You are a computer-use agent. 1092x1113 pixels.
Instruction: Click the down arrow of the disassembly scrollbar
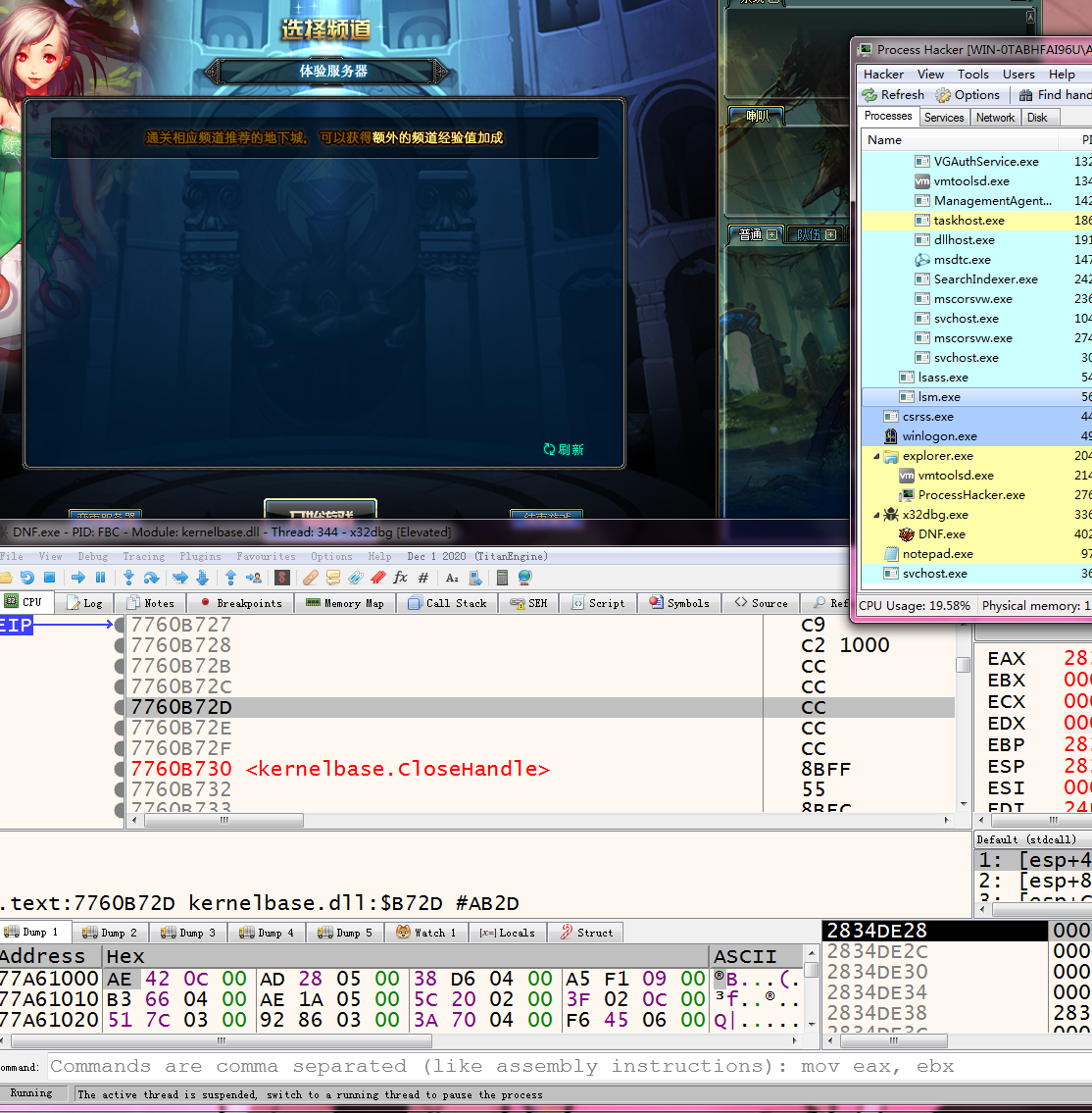[964, 804]
